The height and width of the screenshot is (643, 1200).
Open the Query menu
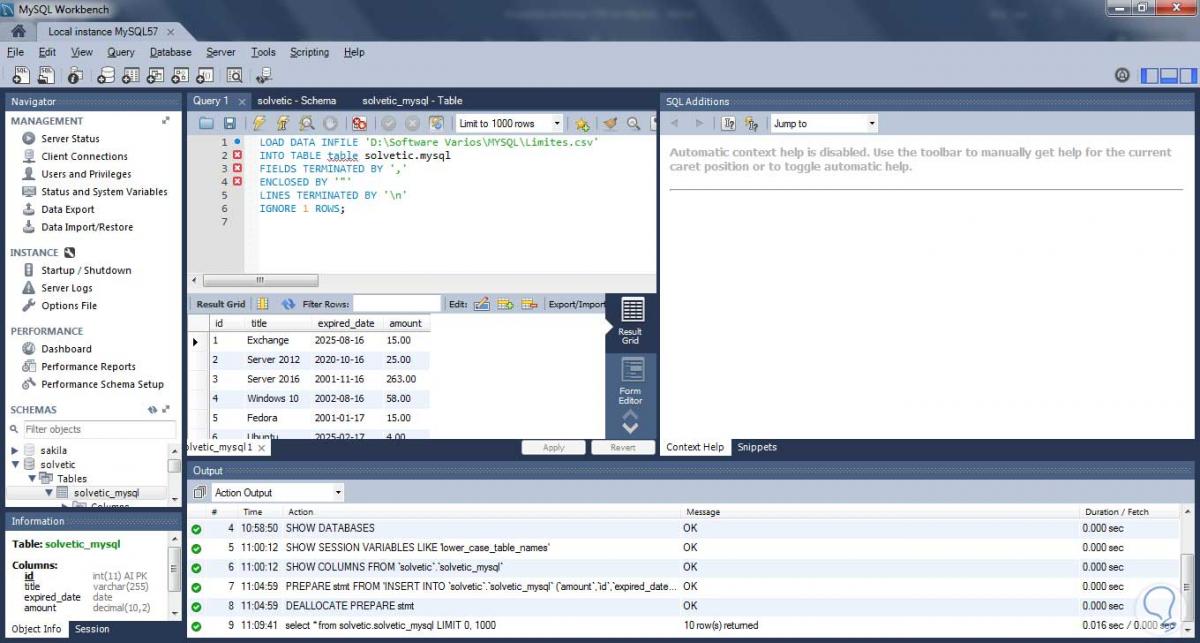click(121, 52)
